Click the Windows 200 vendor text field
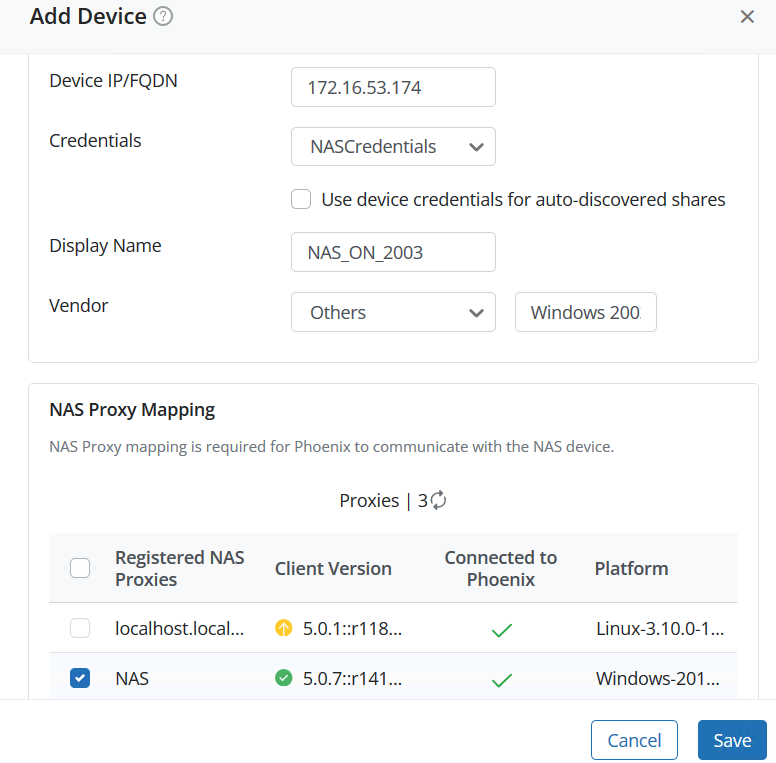Viewport: 776px width, 763px height. tap(585, 312)
